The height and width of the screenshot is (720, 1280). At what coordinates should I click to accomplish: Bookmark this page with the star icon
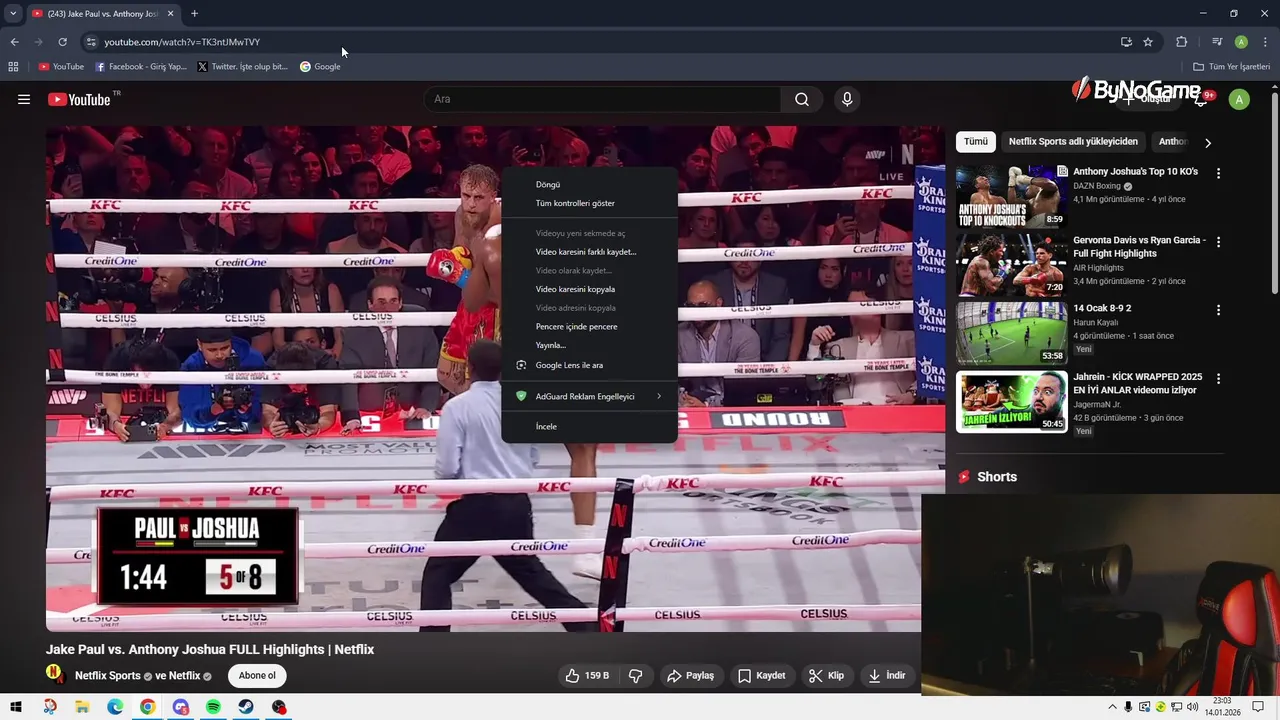coord(1148,42)
